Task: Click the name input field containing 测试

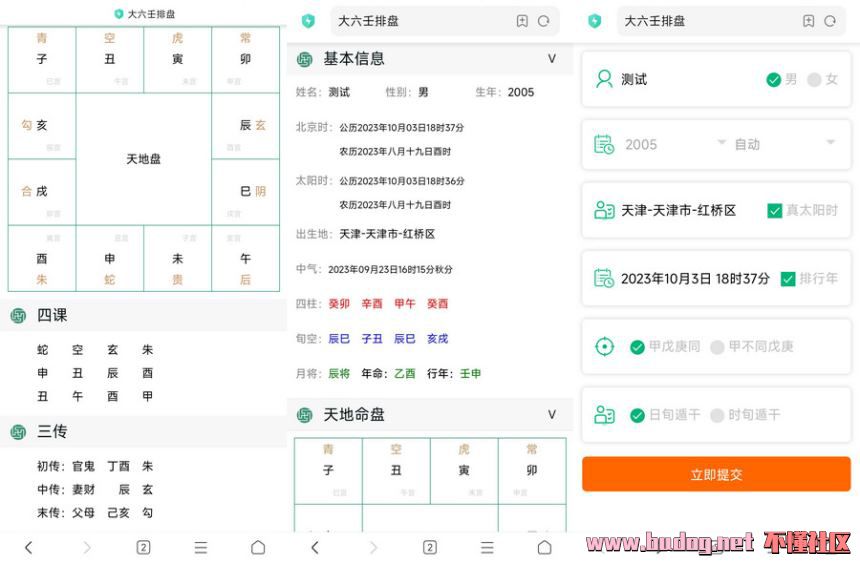Action: (x=680, y=79)
